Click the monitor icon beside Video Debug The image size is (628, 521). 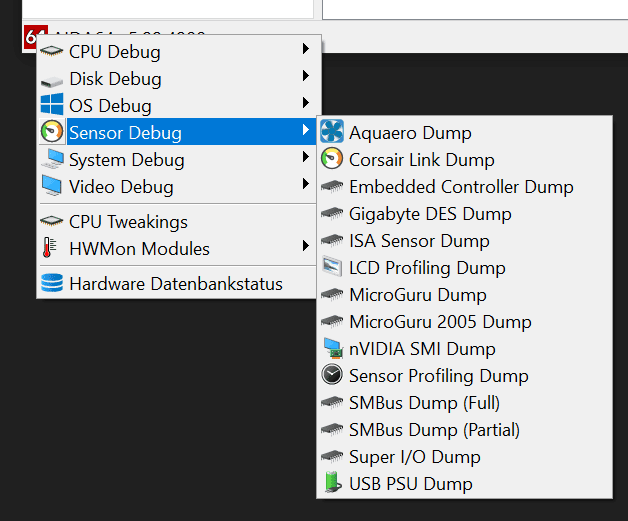pyautogui.click(x=52, y=186)
